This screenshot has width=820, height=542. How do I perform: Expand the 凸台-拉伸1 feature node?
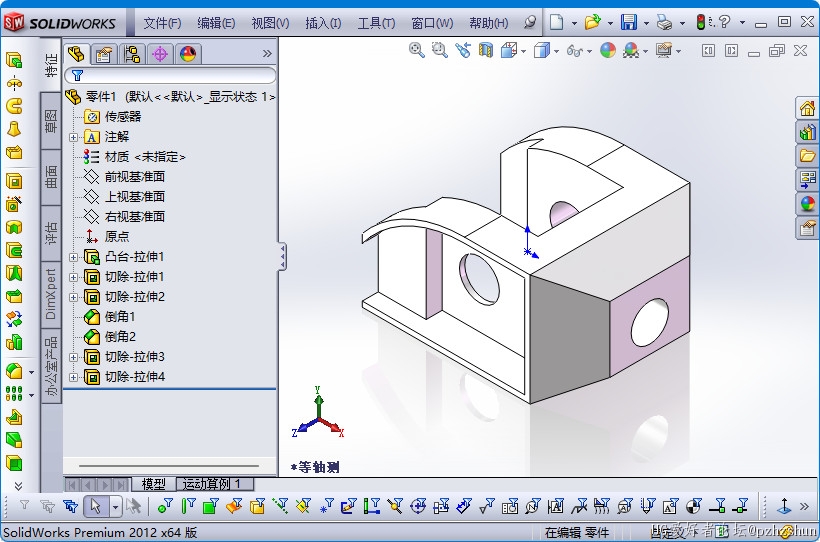(73, 257)
